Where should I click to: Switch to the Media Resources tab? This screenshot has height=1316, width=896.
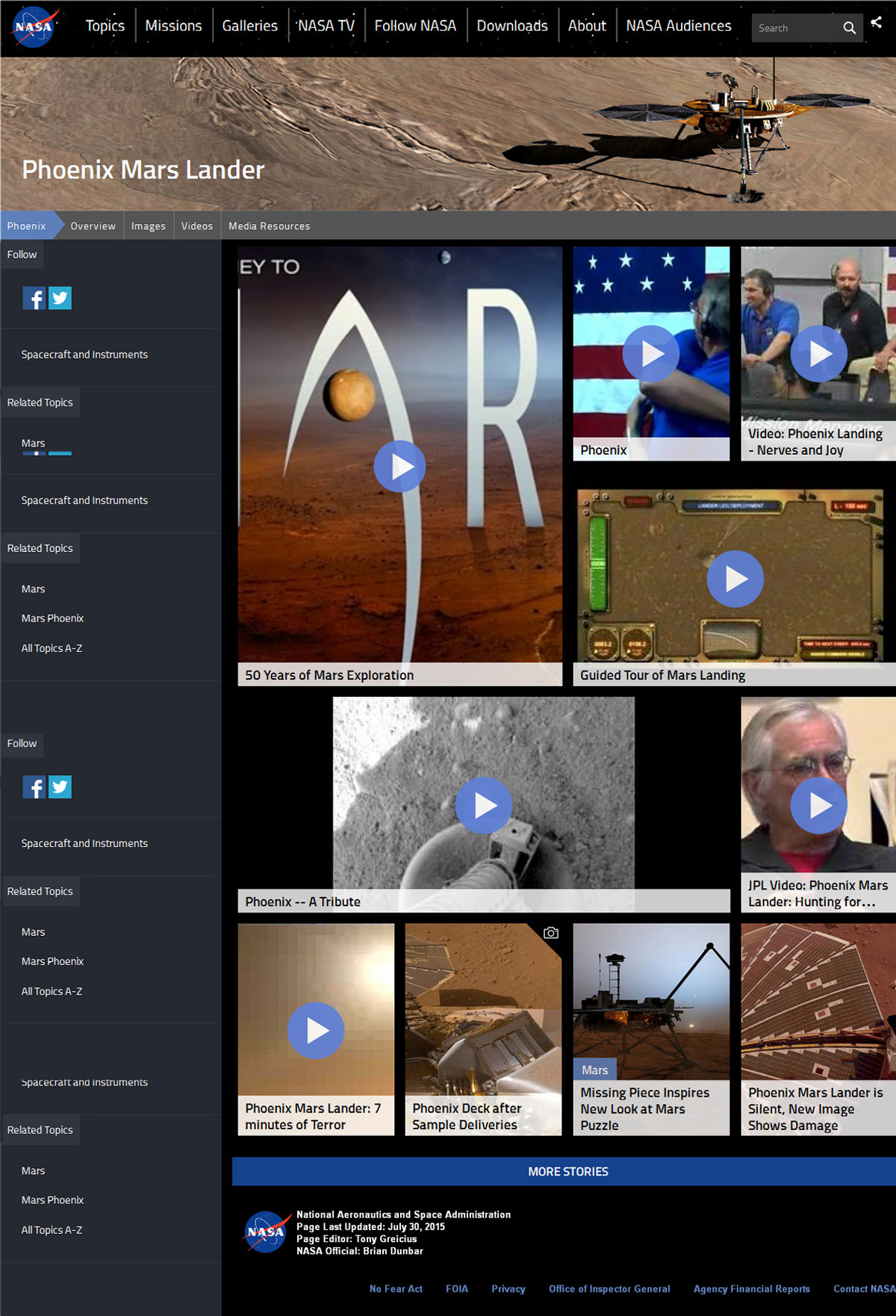click(x=270, y=226)
